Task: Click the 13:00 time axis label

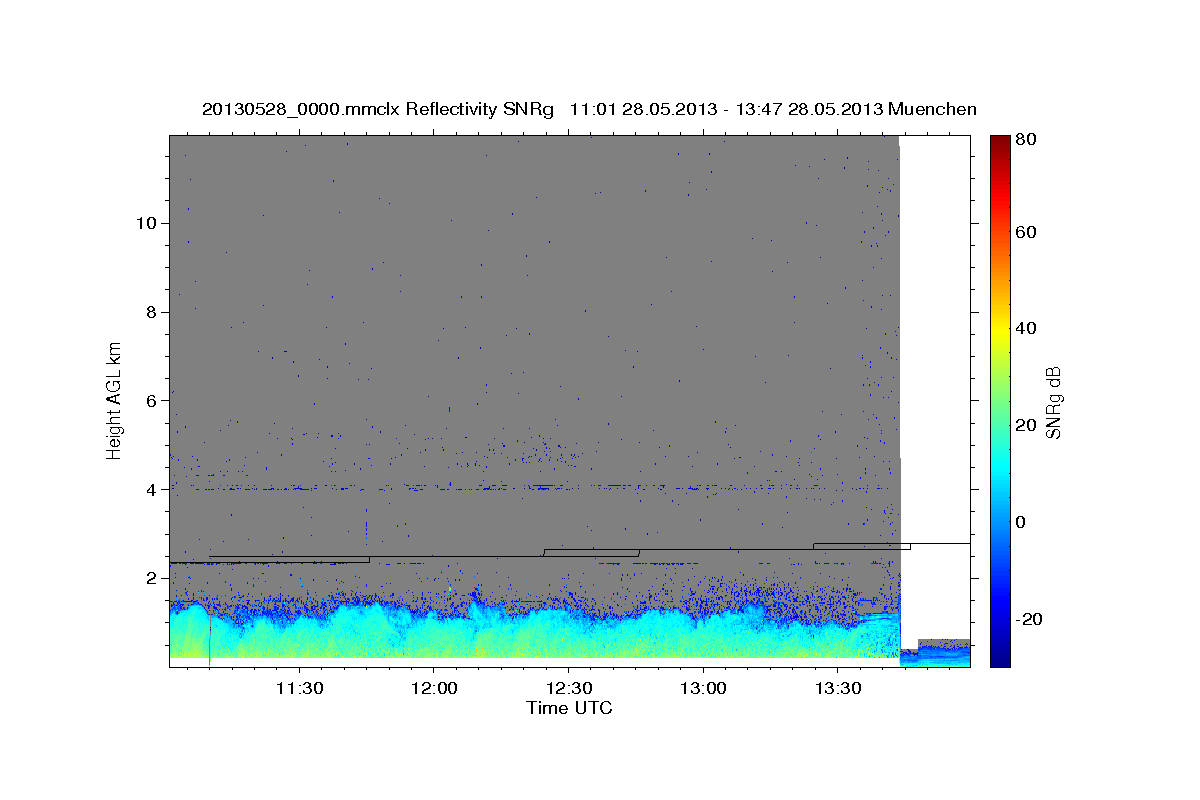Action: point(703,688)
